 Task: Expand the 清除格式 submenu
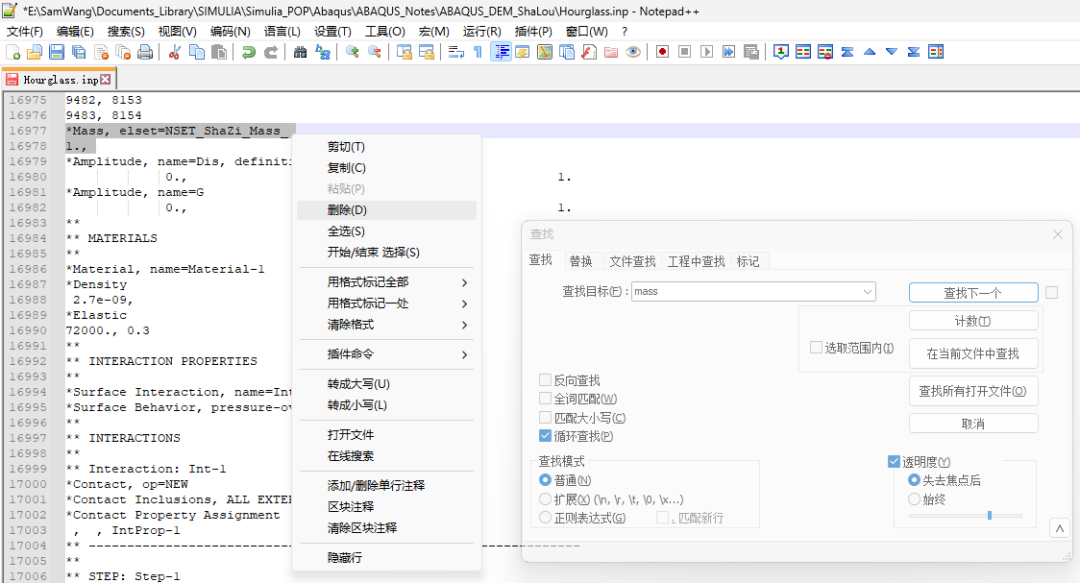click(388, 325)
